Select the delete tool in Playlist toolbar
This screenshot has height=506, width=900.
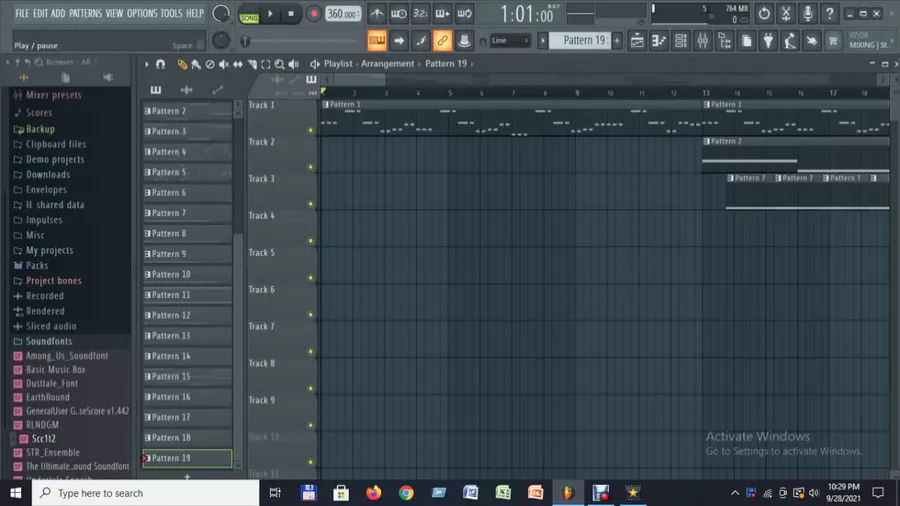pos(210,64)
